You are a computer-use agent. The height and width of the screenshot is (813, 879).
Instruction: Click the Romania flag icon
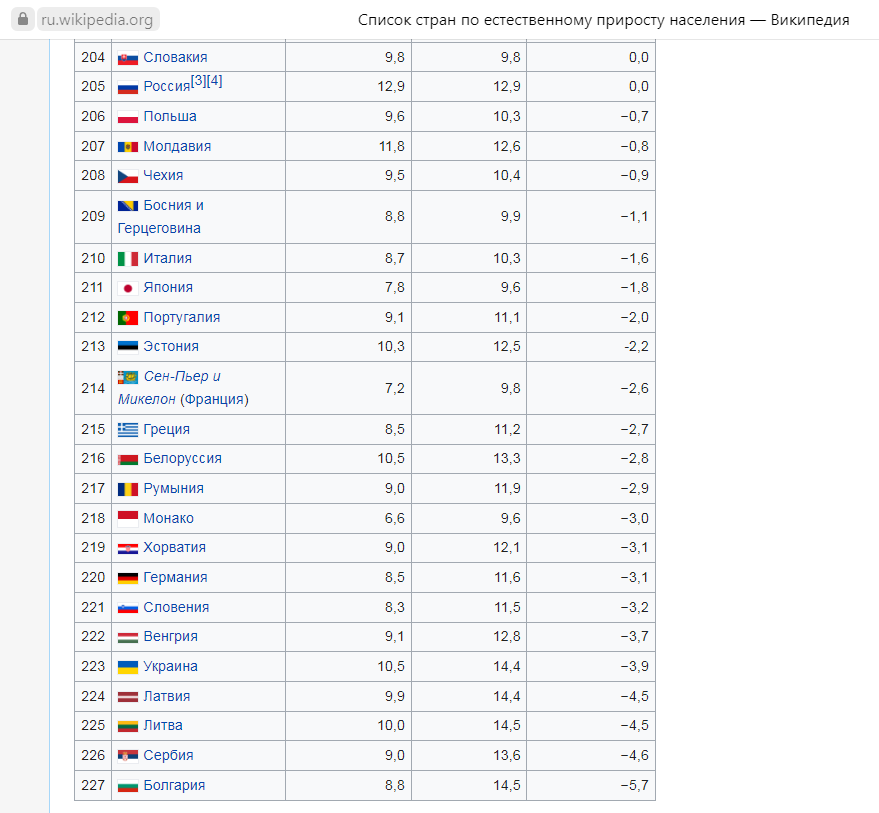click(x=128, y=489)
